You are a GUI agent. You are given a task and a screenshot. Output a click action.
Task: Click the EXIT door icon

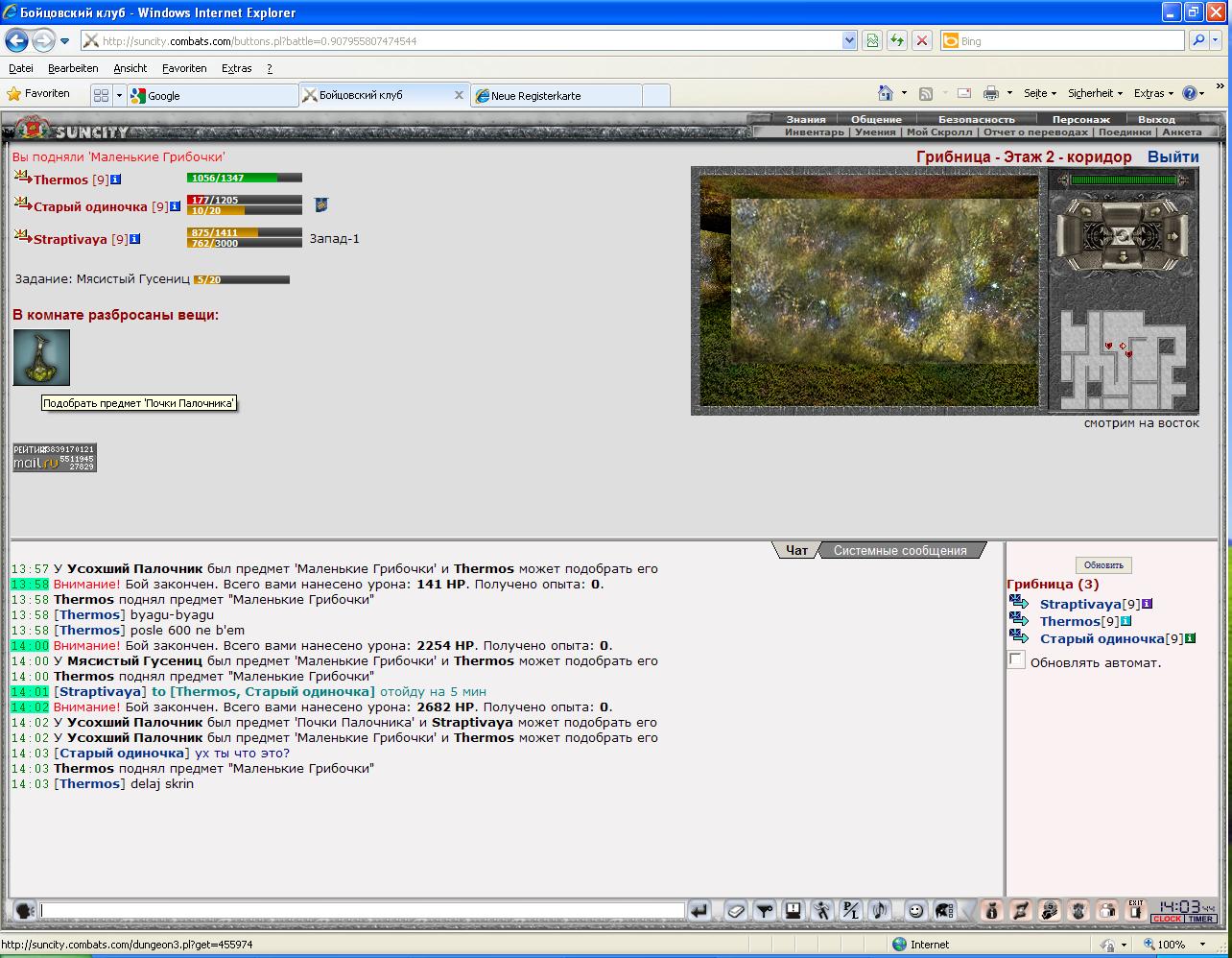(1136, 910)
